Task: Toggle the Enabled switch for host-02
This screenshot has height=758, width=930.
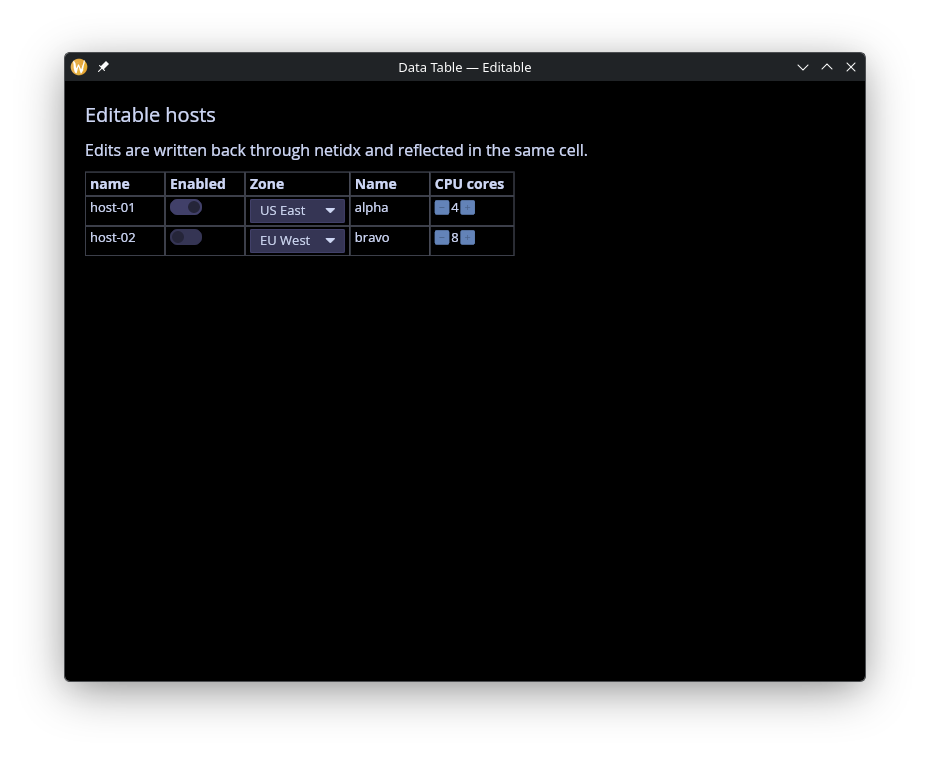Action: click(186, 237)
